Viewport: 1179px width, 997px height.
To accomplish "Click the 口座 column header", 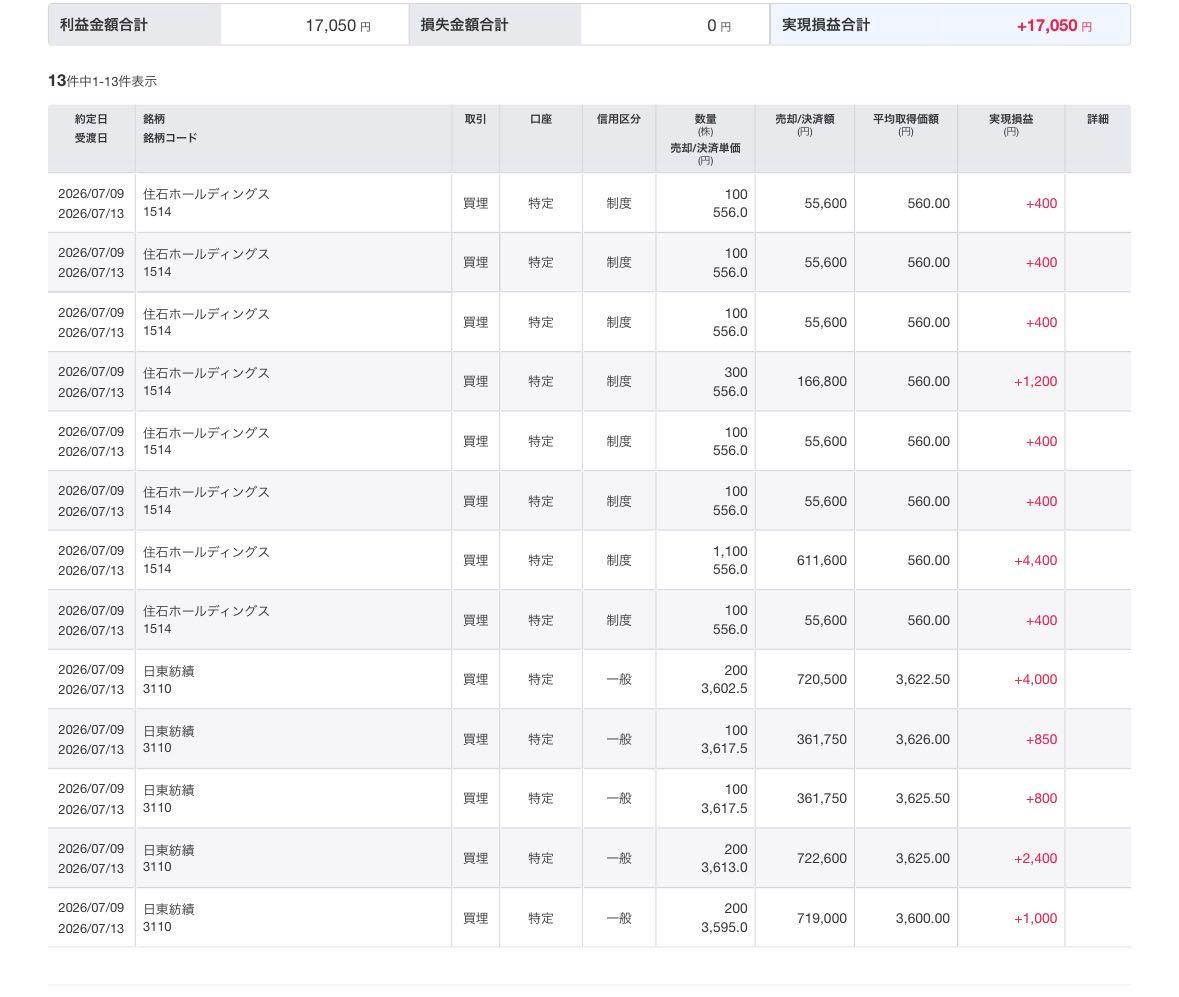I will [x=541, y=119].
